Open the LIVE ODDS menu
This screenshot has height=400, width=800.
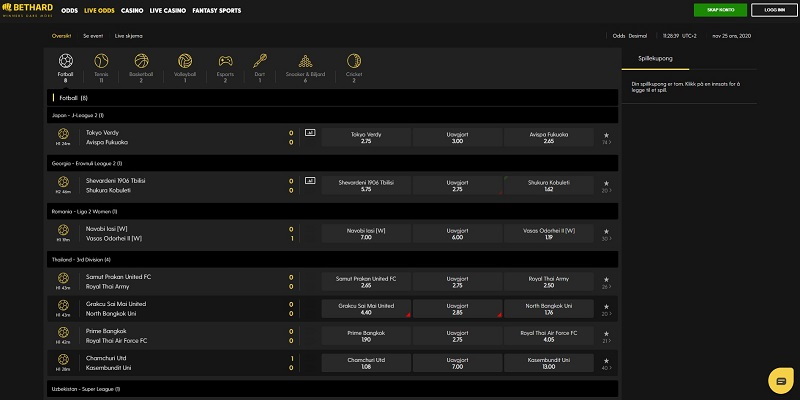point(99,11)
